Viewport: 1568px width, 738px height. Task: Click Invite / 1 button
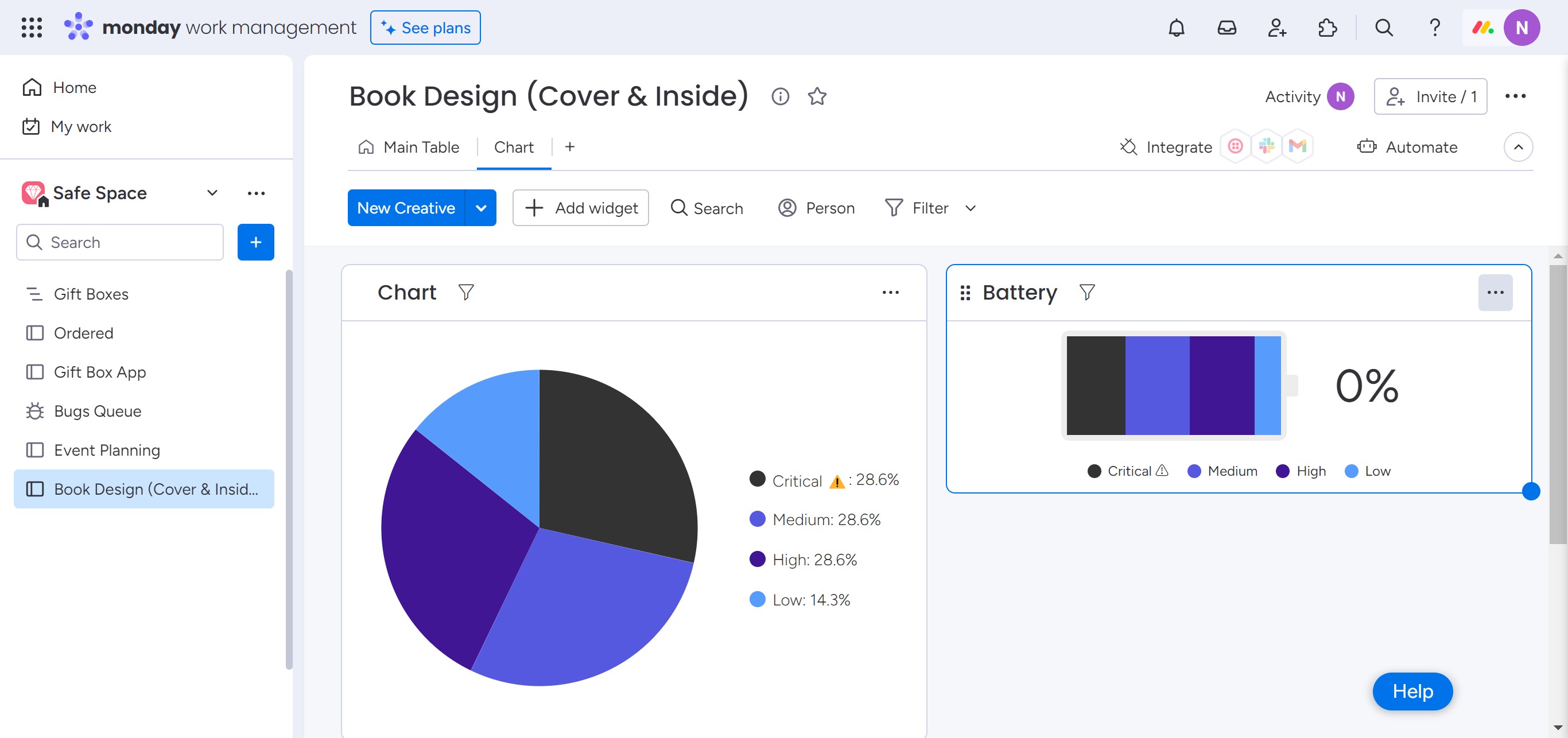1430,96
